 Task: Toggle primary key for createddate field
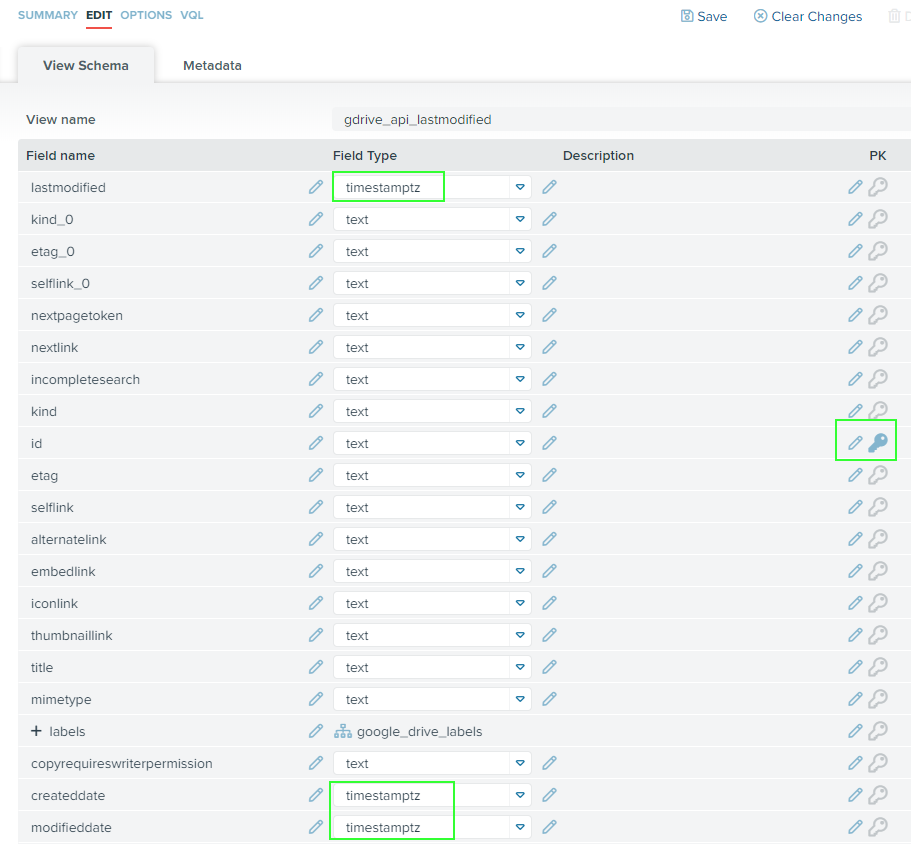(878, 795)
